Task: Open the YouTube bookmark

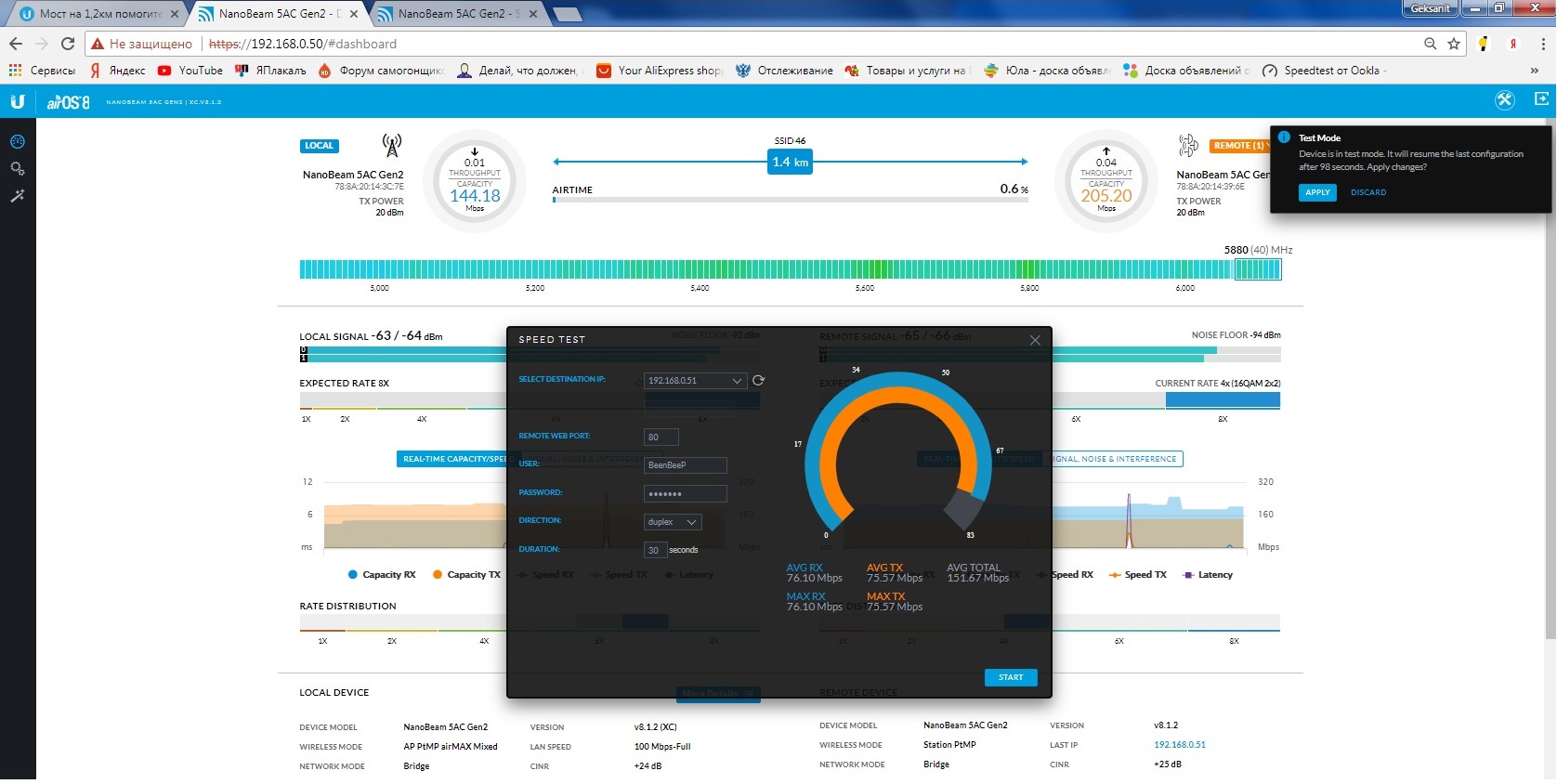Action: click(x=190, y=71)
